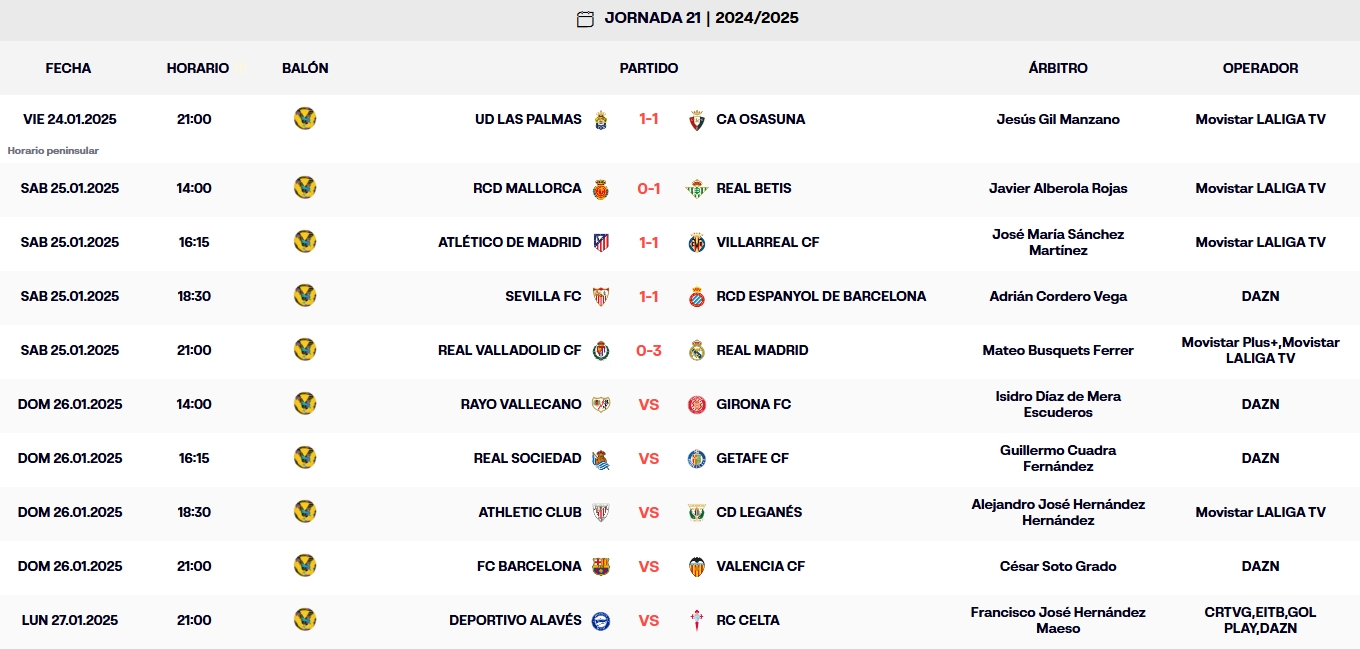Expand the OPERADOR column header
Viewport: 1360px width, 649px height.
(1261, 68)
